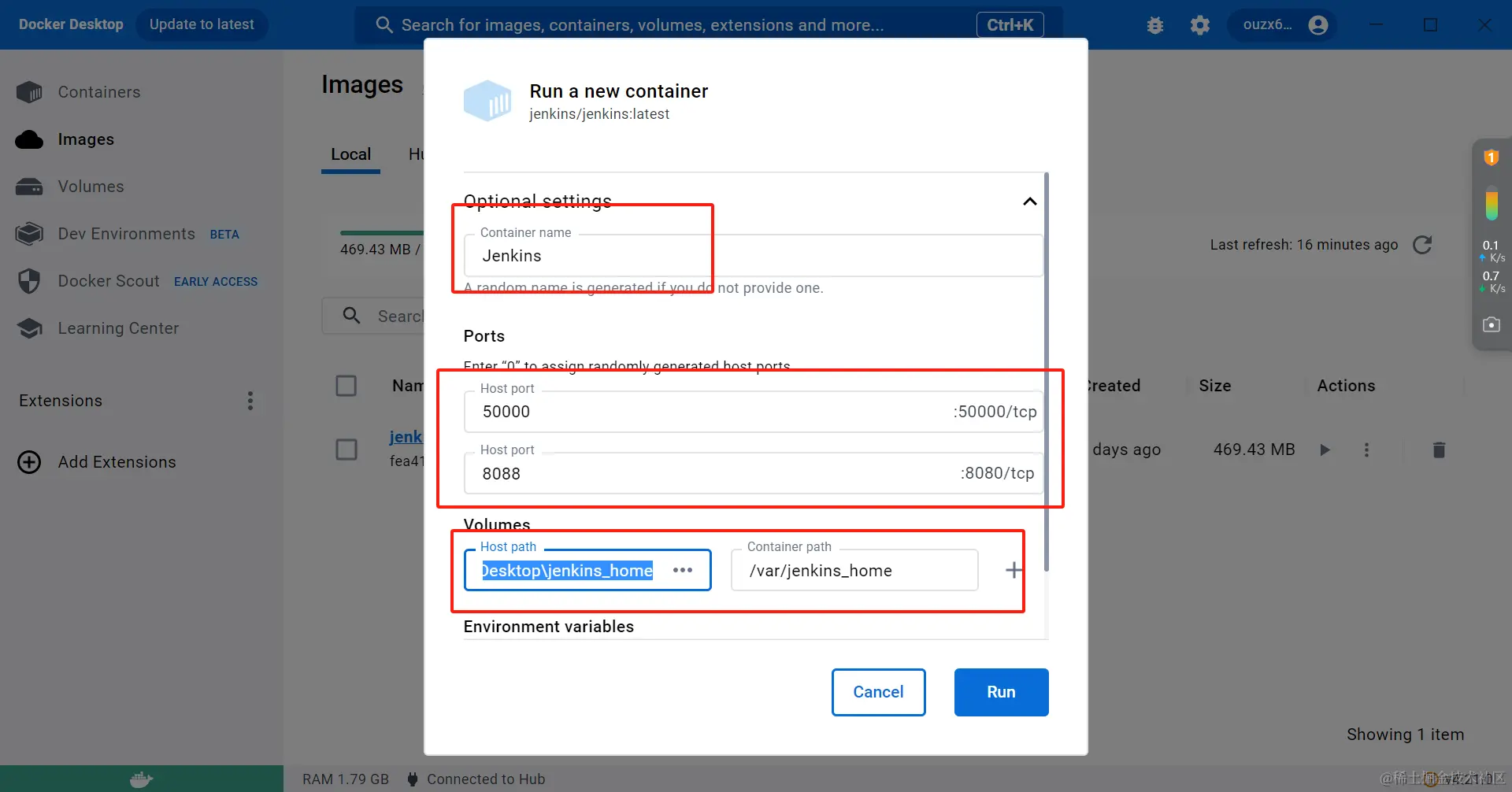The width and height of the screenshot is (1512, 792).
Task: Go to Dev Environments label in sidebar
Action: (x=126, y=234)
